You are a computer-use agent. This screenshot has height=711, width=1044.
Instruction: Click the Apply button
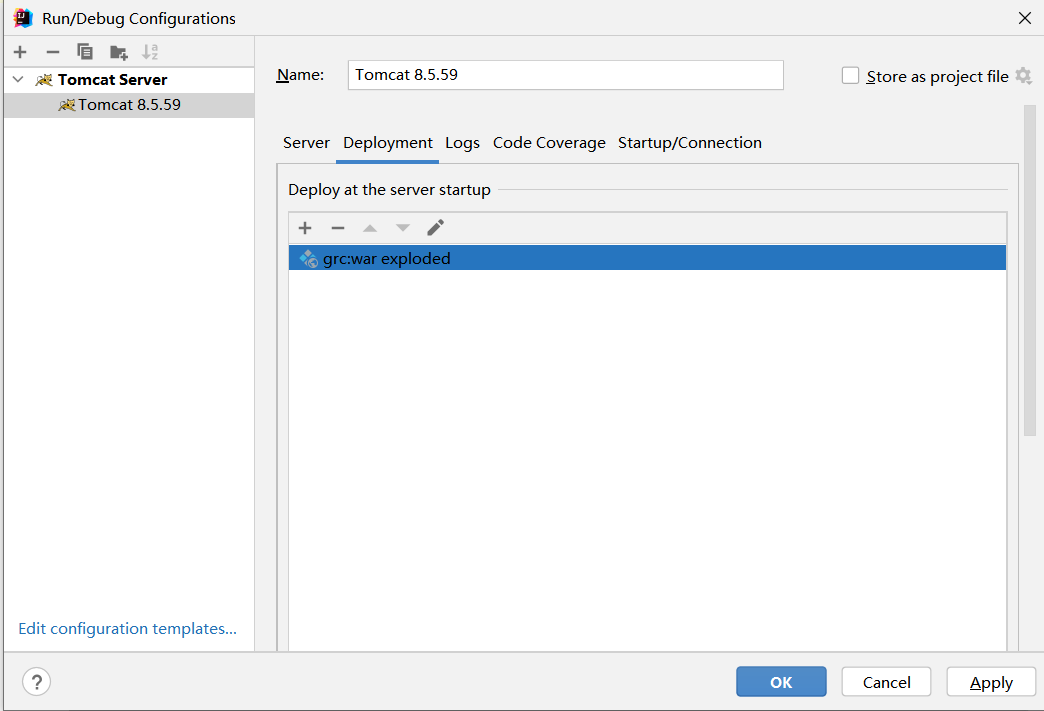tap(991, 682)
